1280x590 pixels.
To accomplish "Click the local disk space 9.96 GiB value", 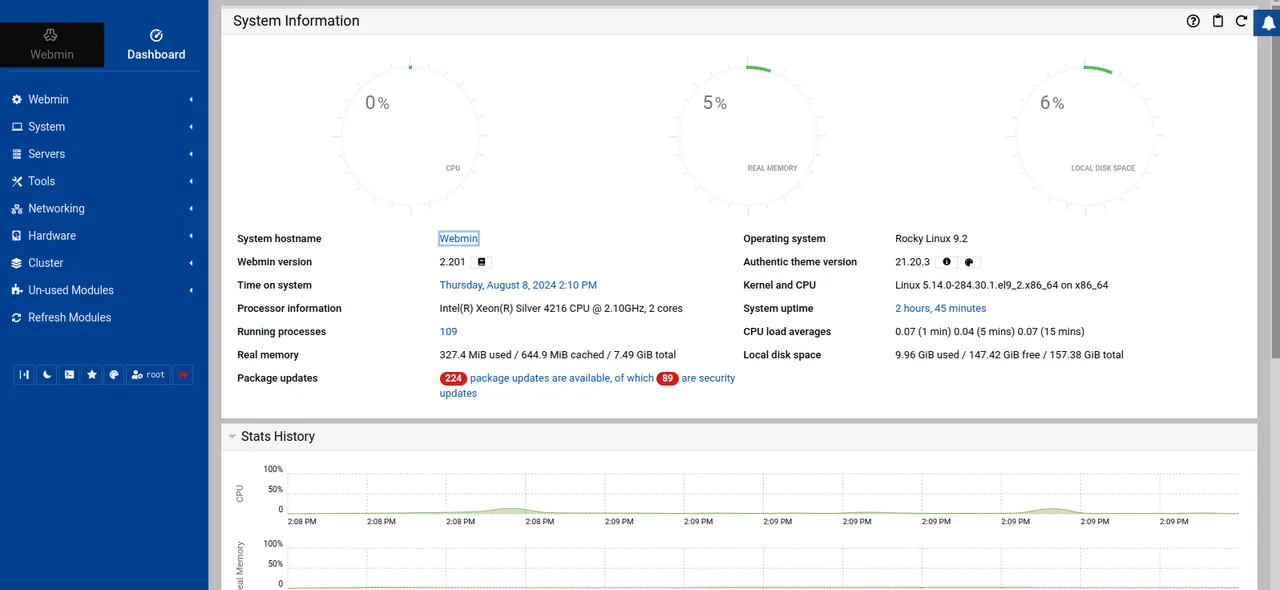I will [x=1009, y=355].
